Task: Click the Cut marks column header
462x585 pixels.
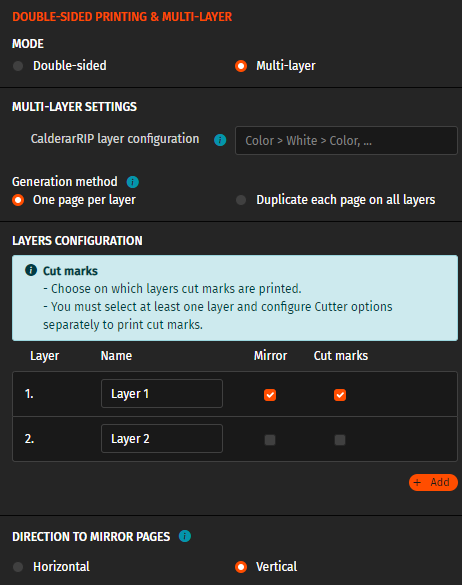Action: [x=341, y=356]
